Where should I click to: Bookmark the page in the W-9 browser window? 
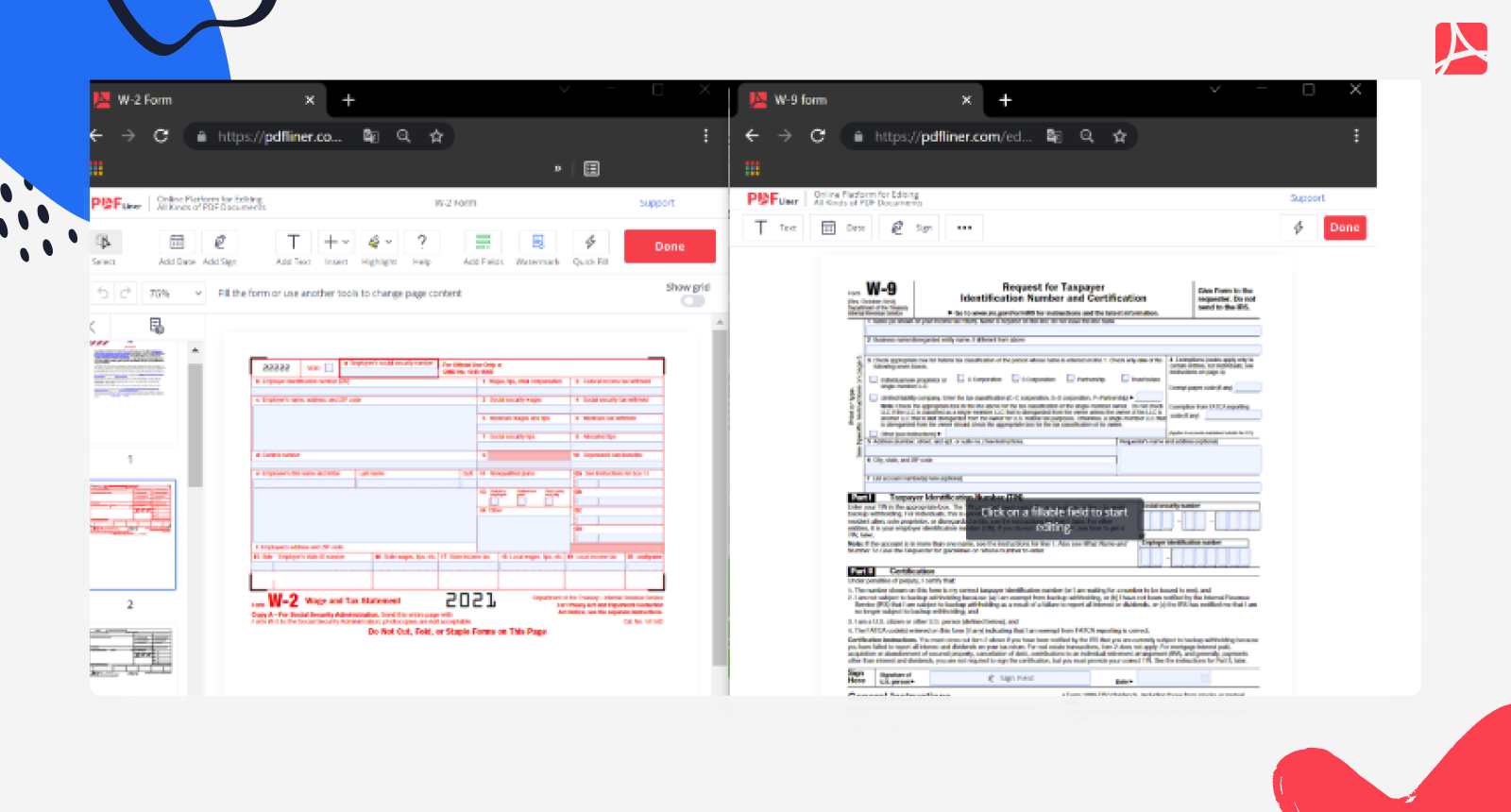pos(1120,136)
